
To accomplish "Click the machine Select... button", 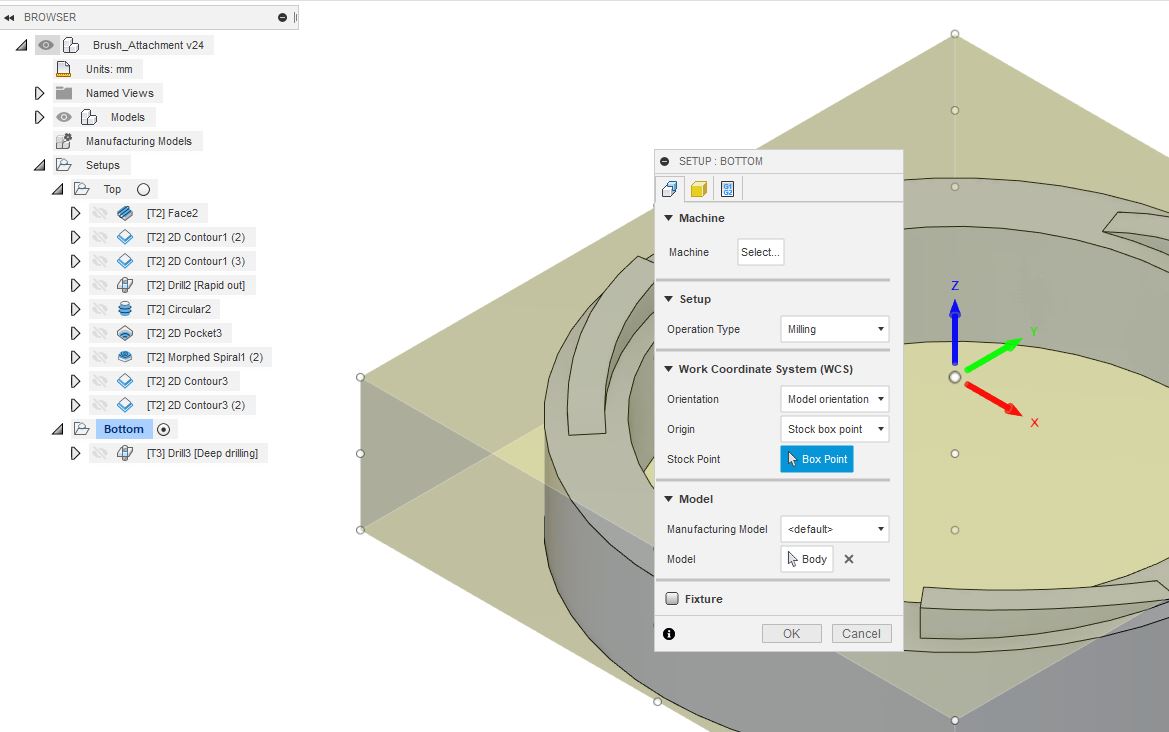I will 760,252.
